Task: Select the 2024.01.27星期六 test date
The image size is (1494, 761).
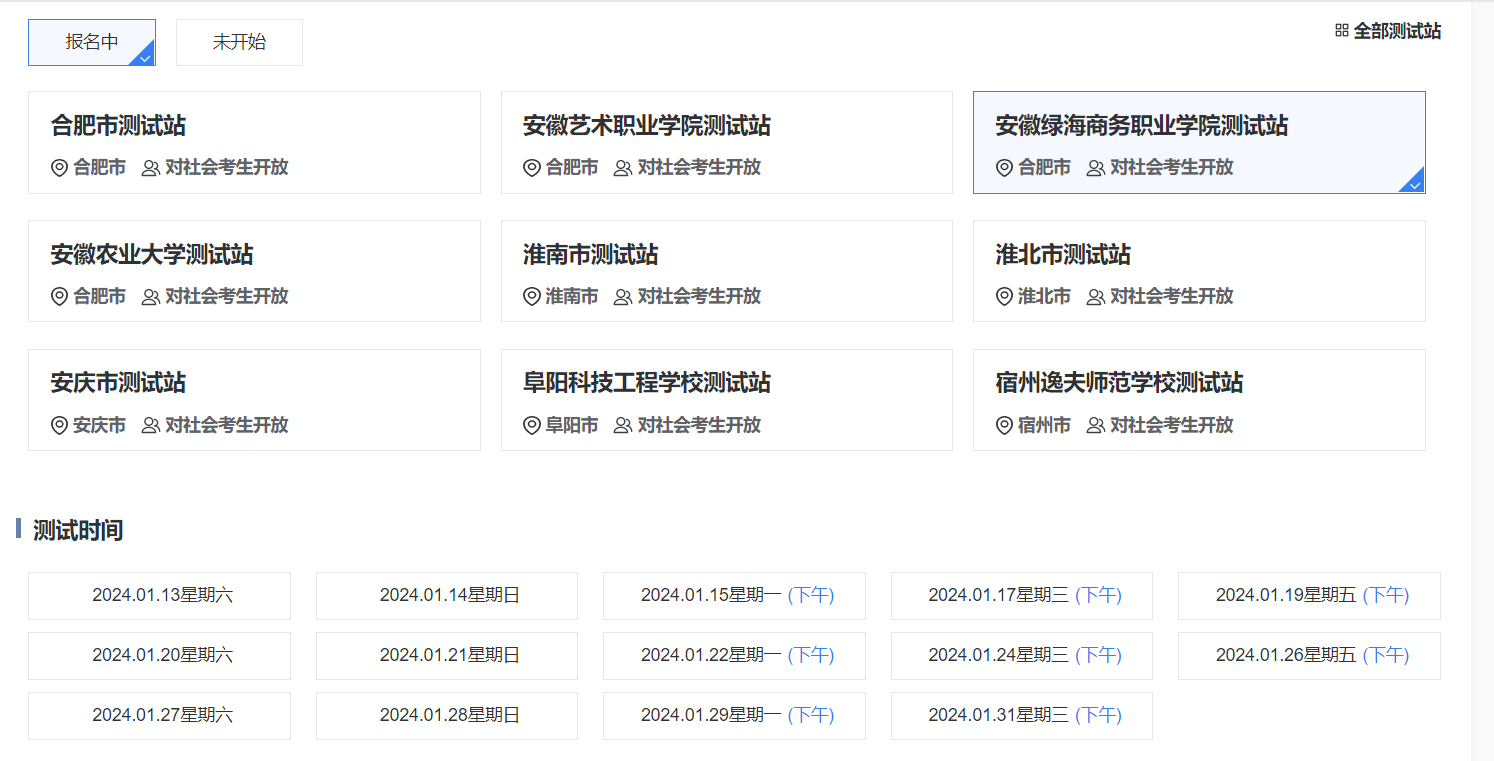Action: tap(159, 716)
